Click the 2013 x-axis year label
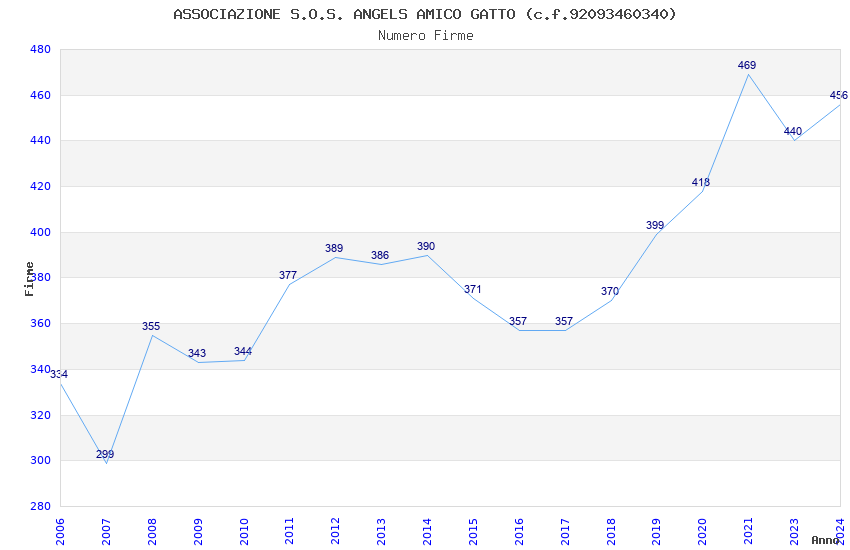This screenshot has width=850, height=550. point(381,531)
